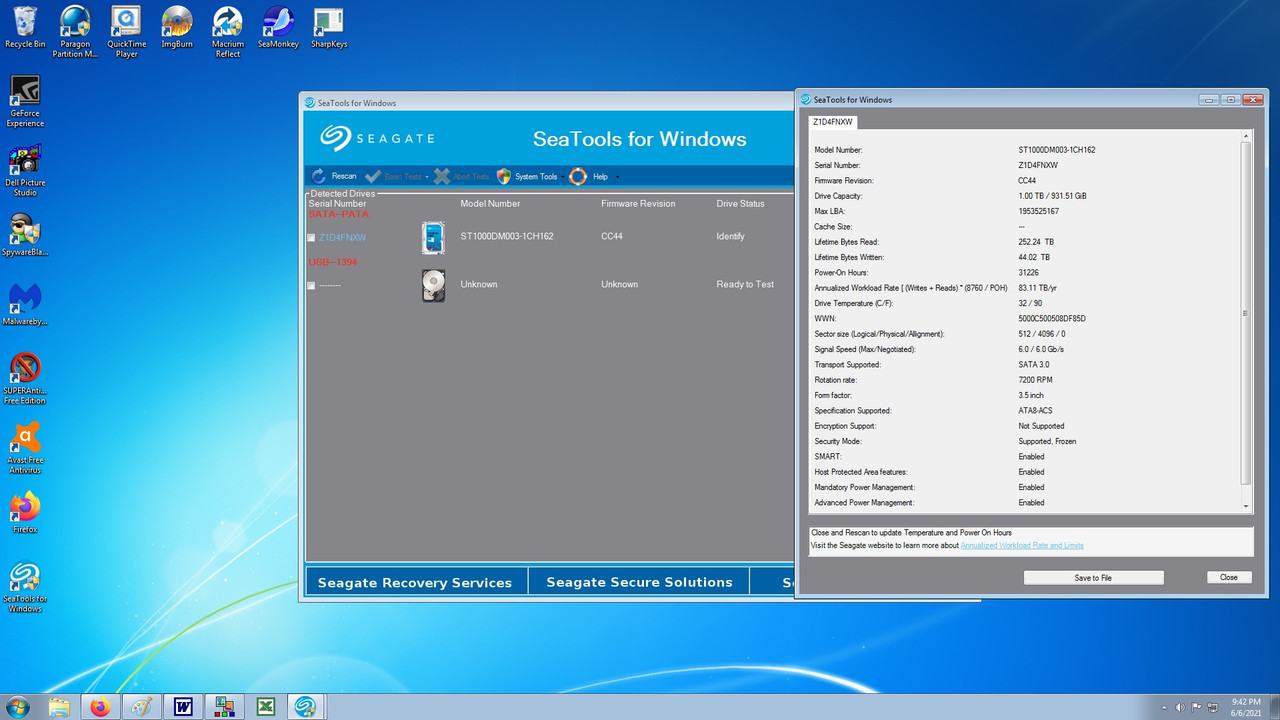Click Seagate Recovery Services banner
The width and height of the screenshot is (1280, 720).
tap(415, 582)
